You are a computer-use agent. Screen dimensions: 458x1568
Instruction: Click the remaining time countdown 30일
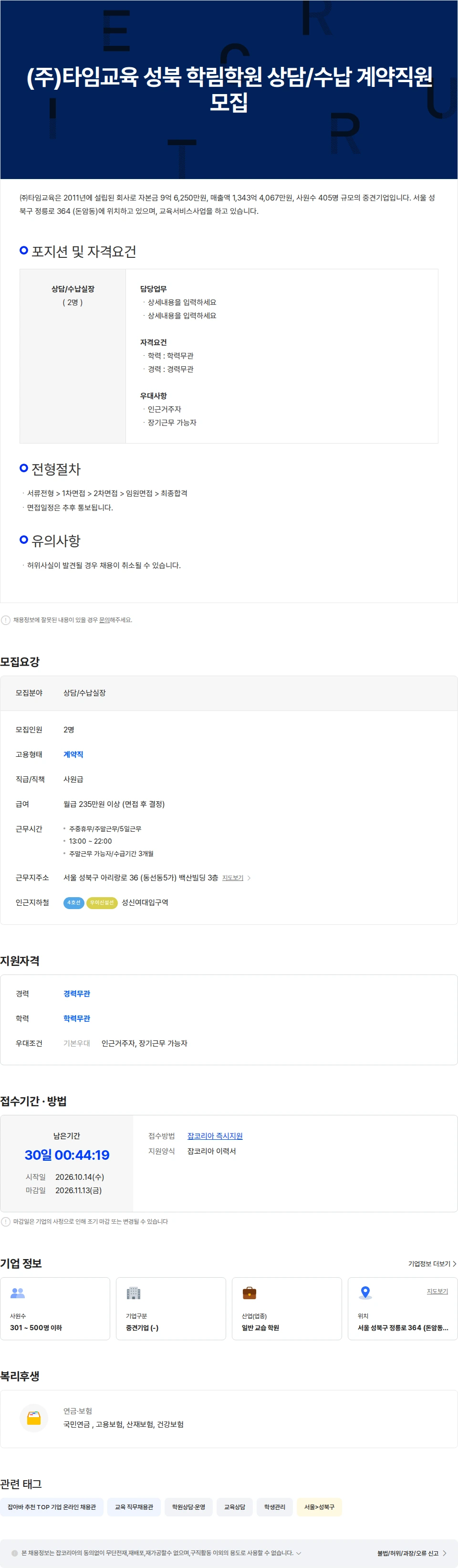point(67,1155)
